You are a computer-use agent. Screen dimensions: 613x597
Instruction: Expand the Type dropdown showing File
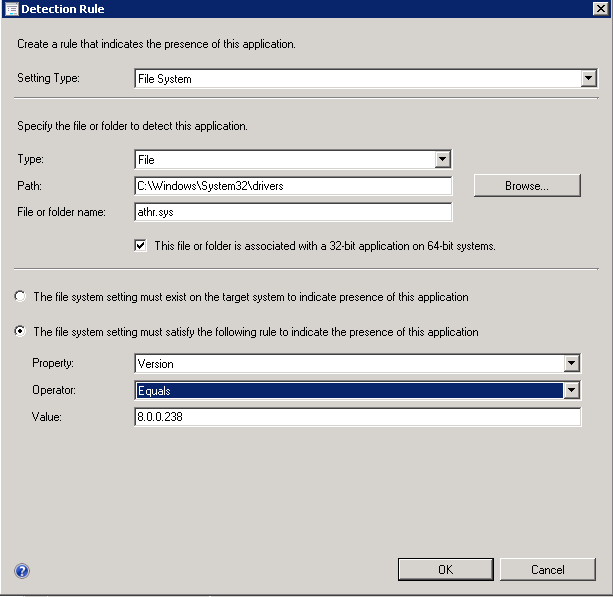[442, 159]
